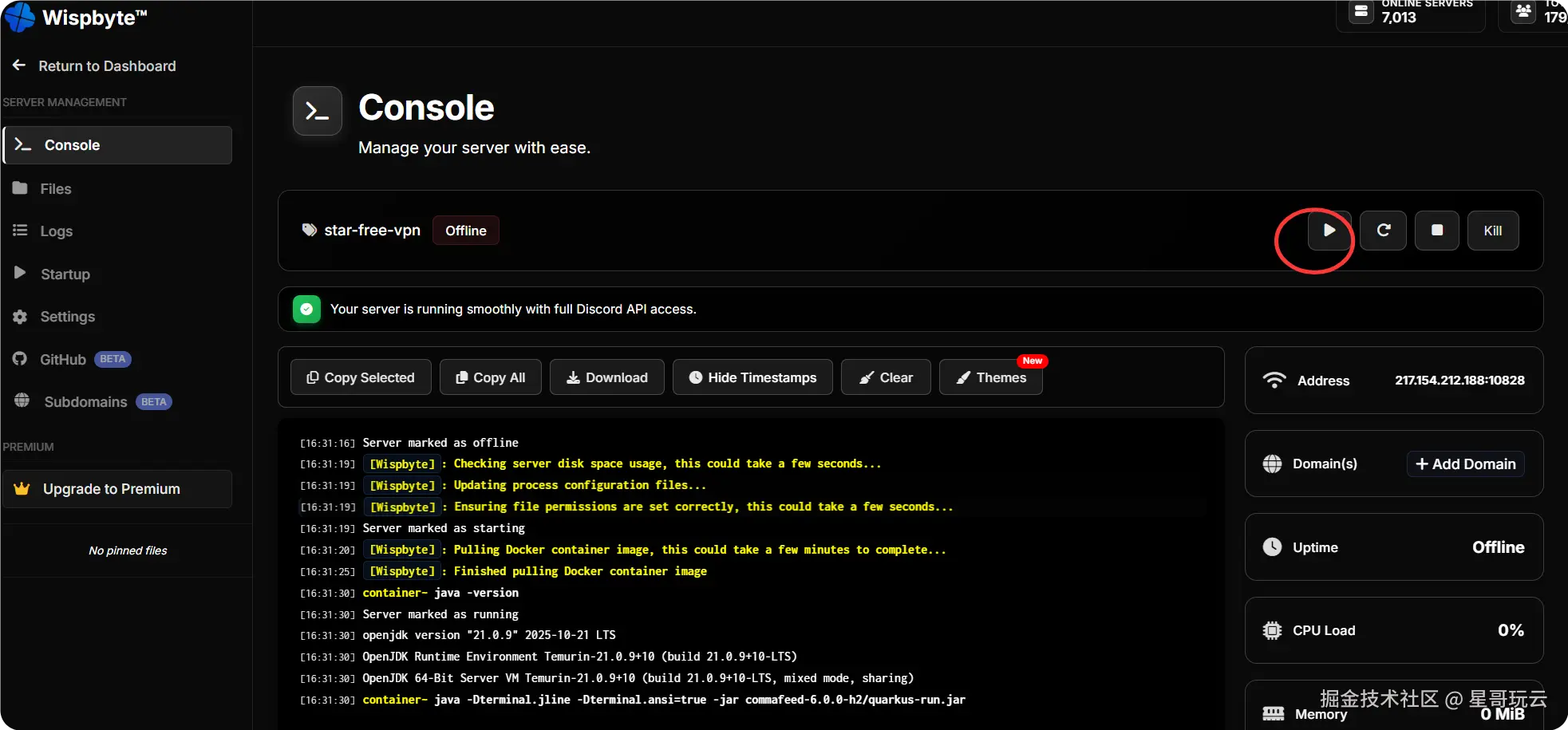Image resolution: width=1568 pixels, height=730 pixels.
Task: Copy all console output
Action: (x=491, y=377)
